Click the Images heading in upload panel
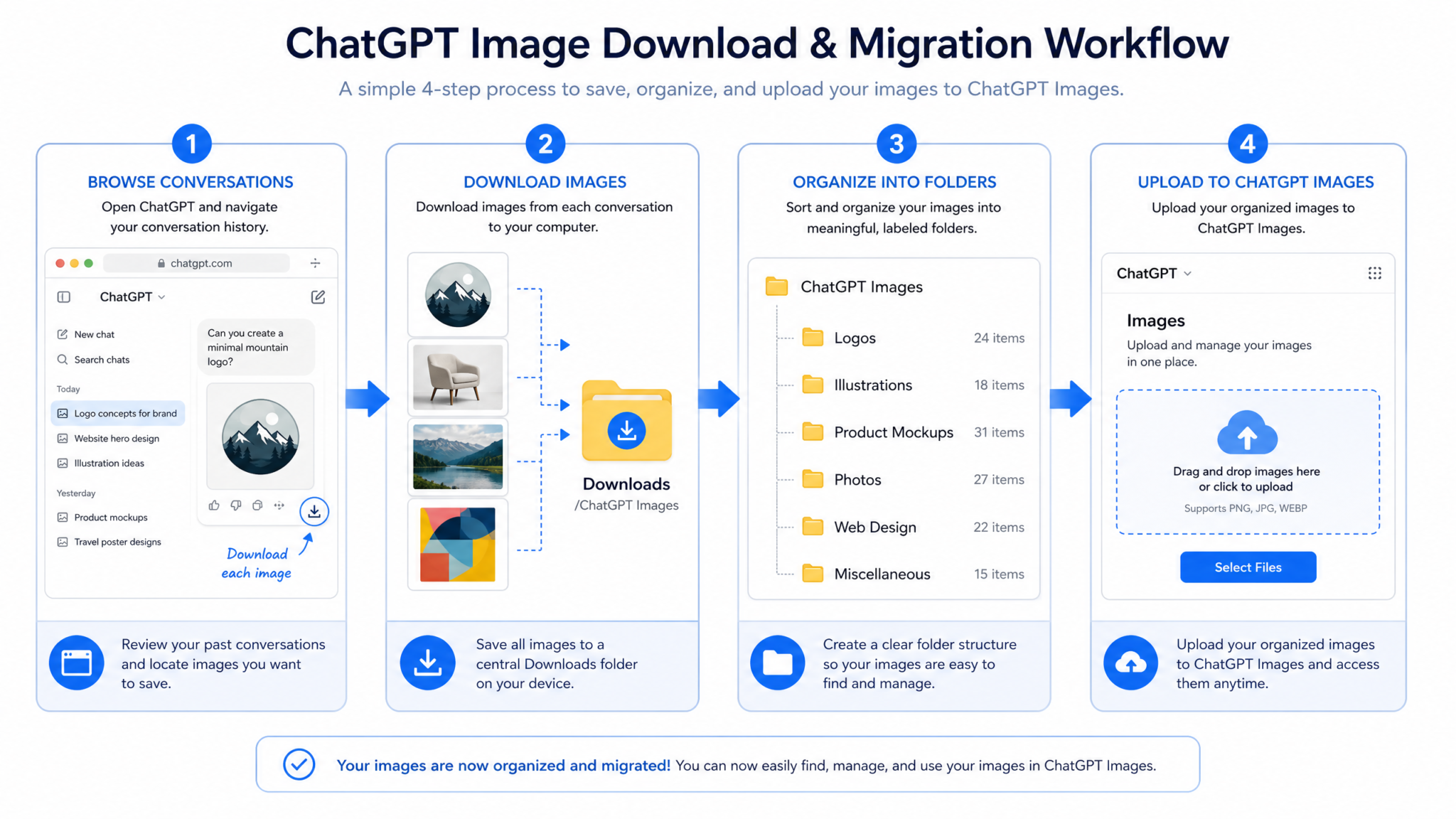The height and width of the screenshot is (819, 1456). (1155, 321)
